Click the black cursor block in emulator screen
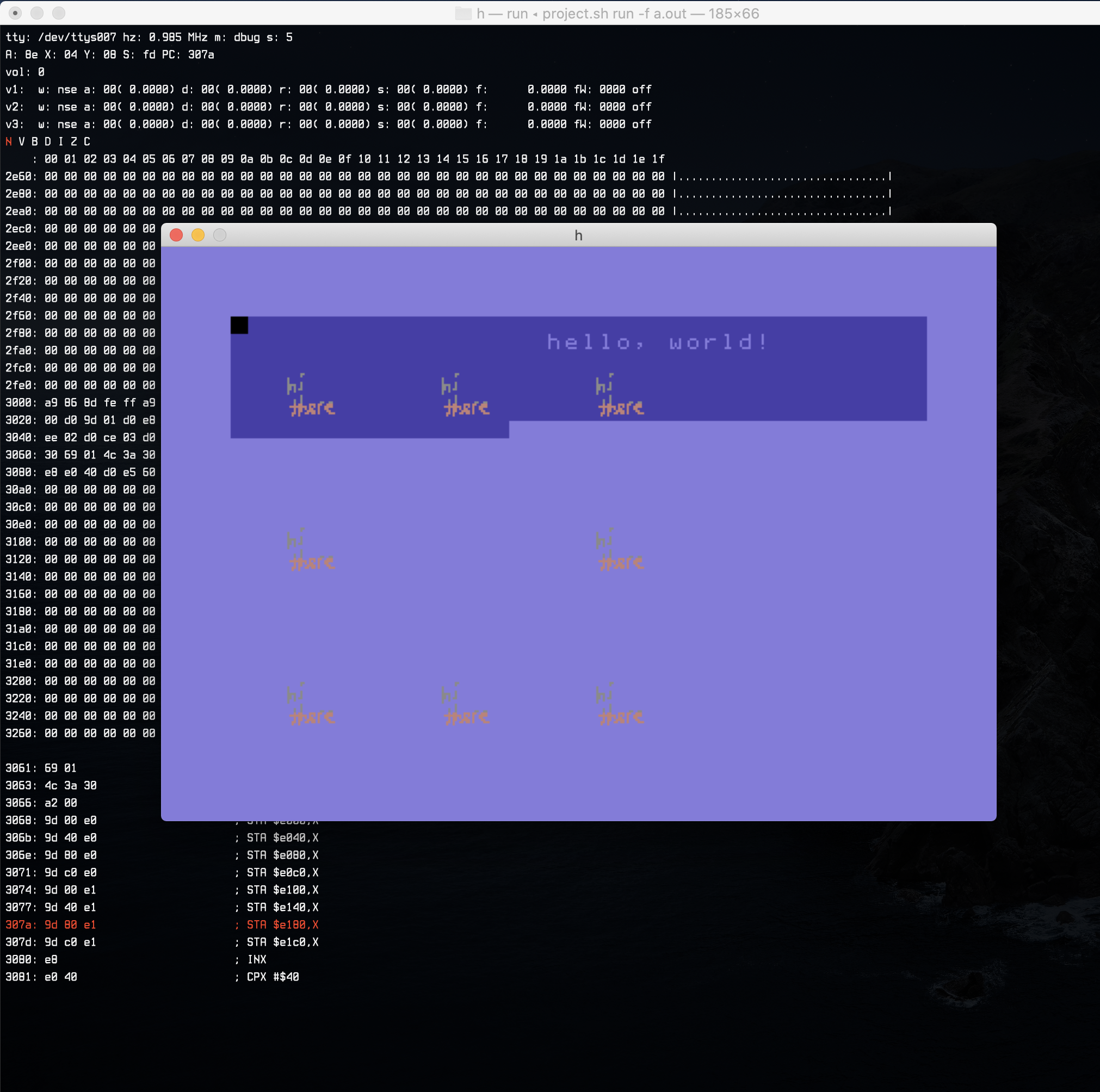Image resolution: width=1100 pixels, height=1092 pixels. [239, 326]
